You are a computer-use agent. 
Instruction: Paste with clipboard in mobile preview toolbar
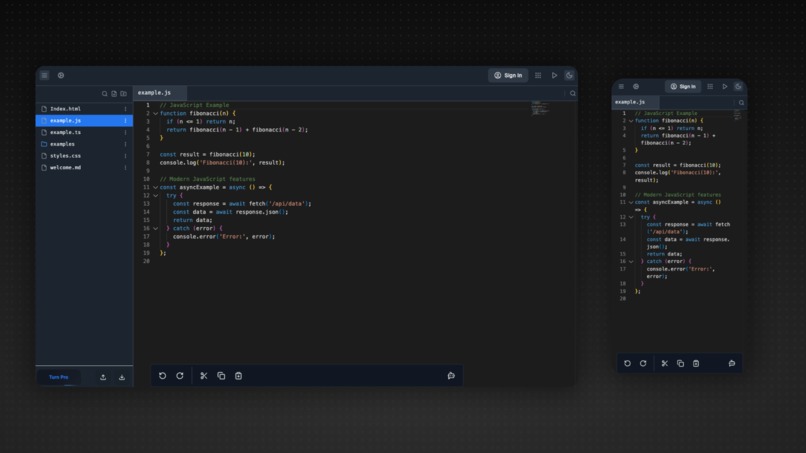(696, 364)
